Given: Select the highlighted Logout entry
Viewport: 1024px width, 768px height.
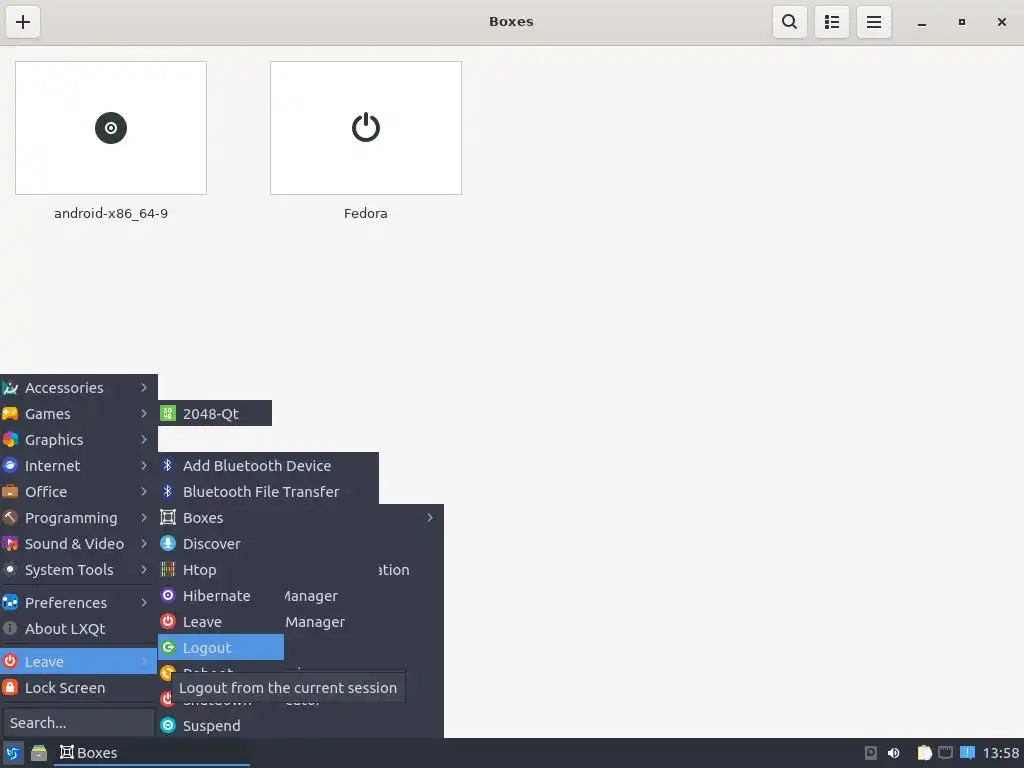Looking at the screenshot, I should (221, 647).
